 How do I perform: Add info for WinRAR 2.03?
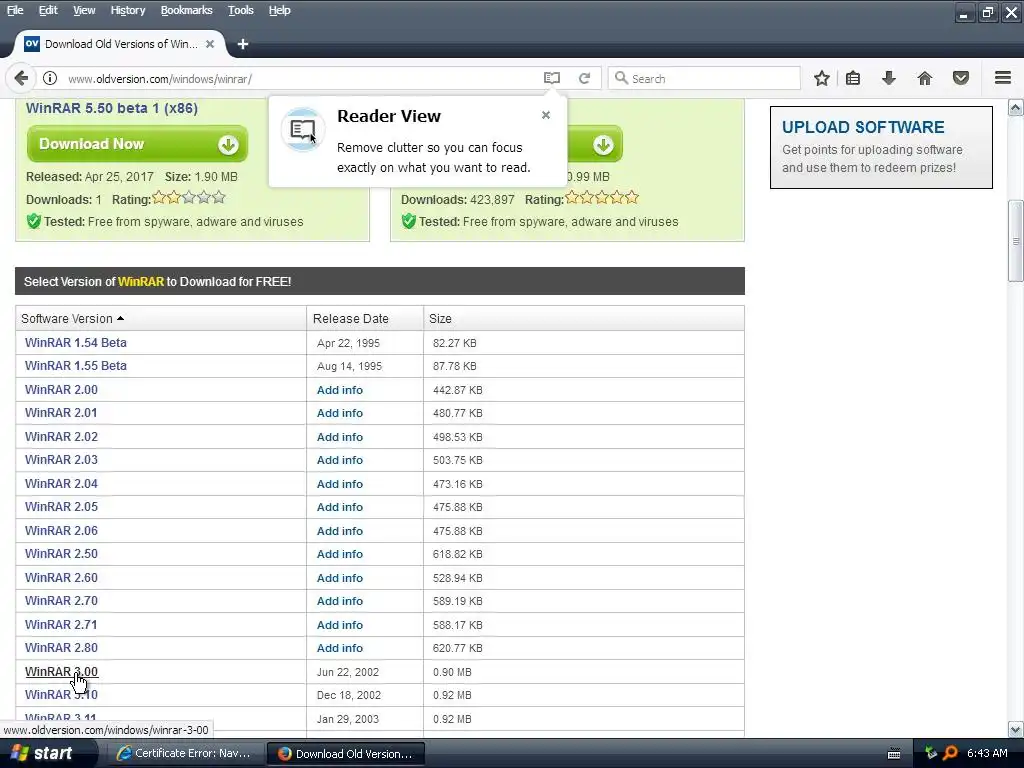tap(340, 460)
